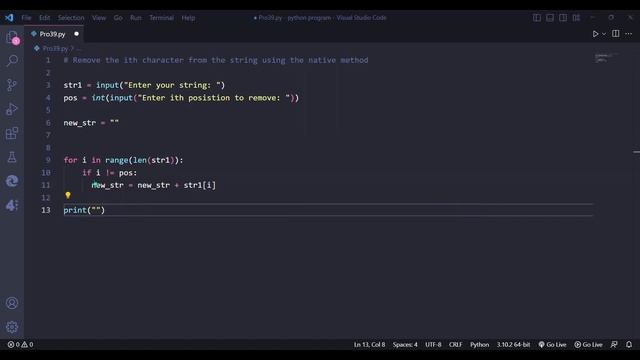Click the unsaved dot on Pro39.py tab

click(76, 34)
